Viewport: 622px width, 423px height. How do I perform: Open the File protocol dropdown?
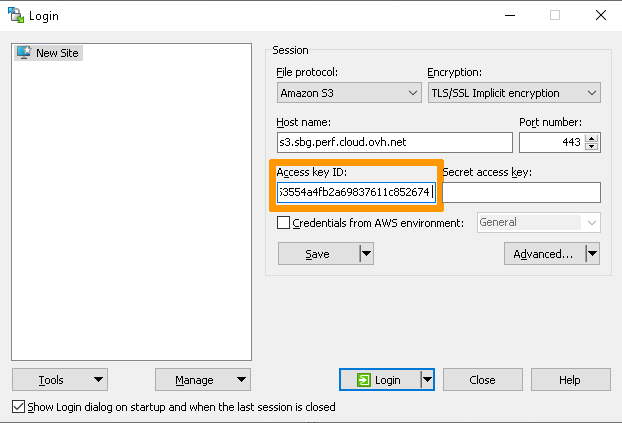pos(349,93)
